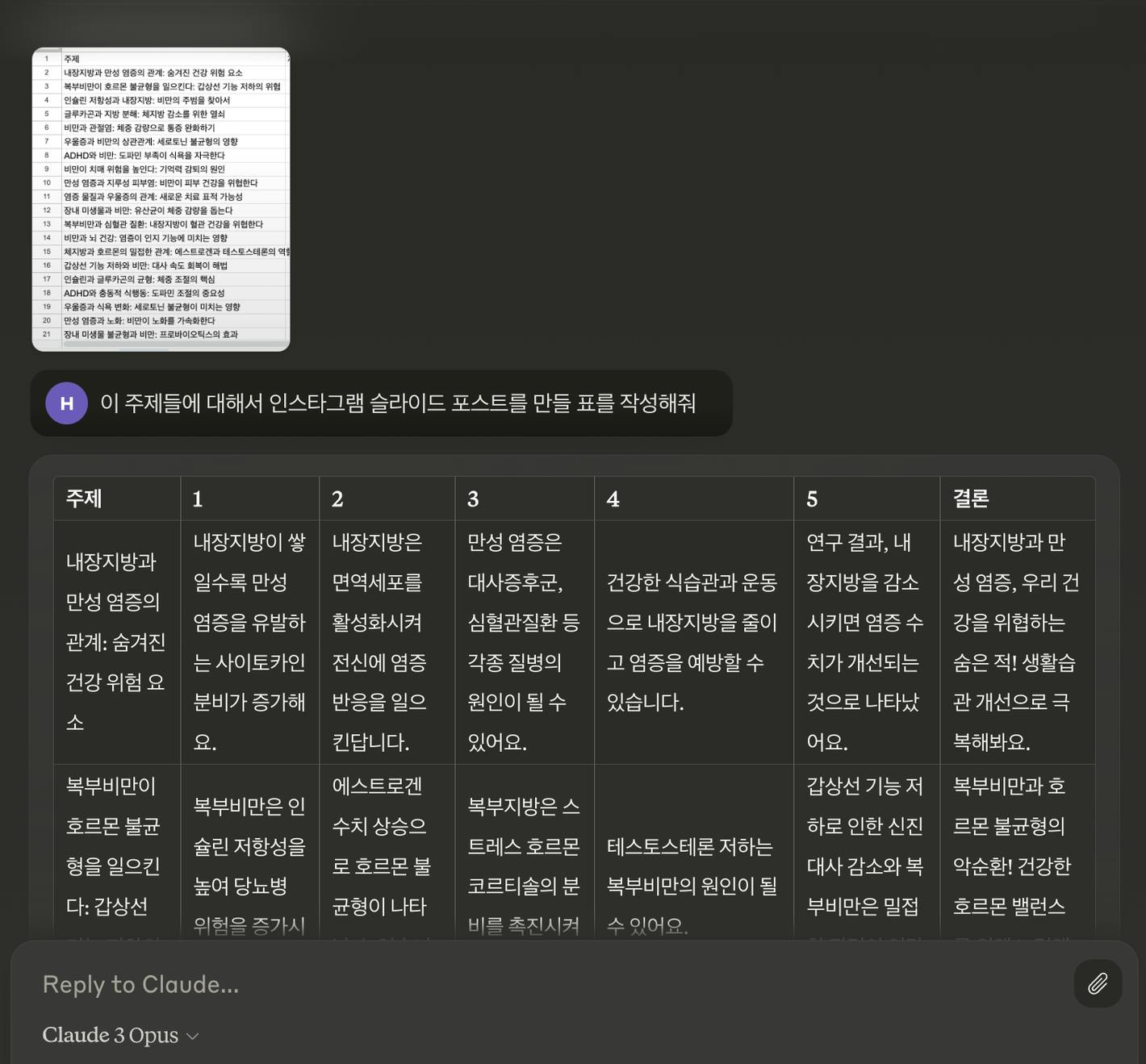Click the cell starting 내장지방이 쌓일수록
The image size is (1146, 1064).
pyautogui.click(x=250, y=642)
